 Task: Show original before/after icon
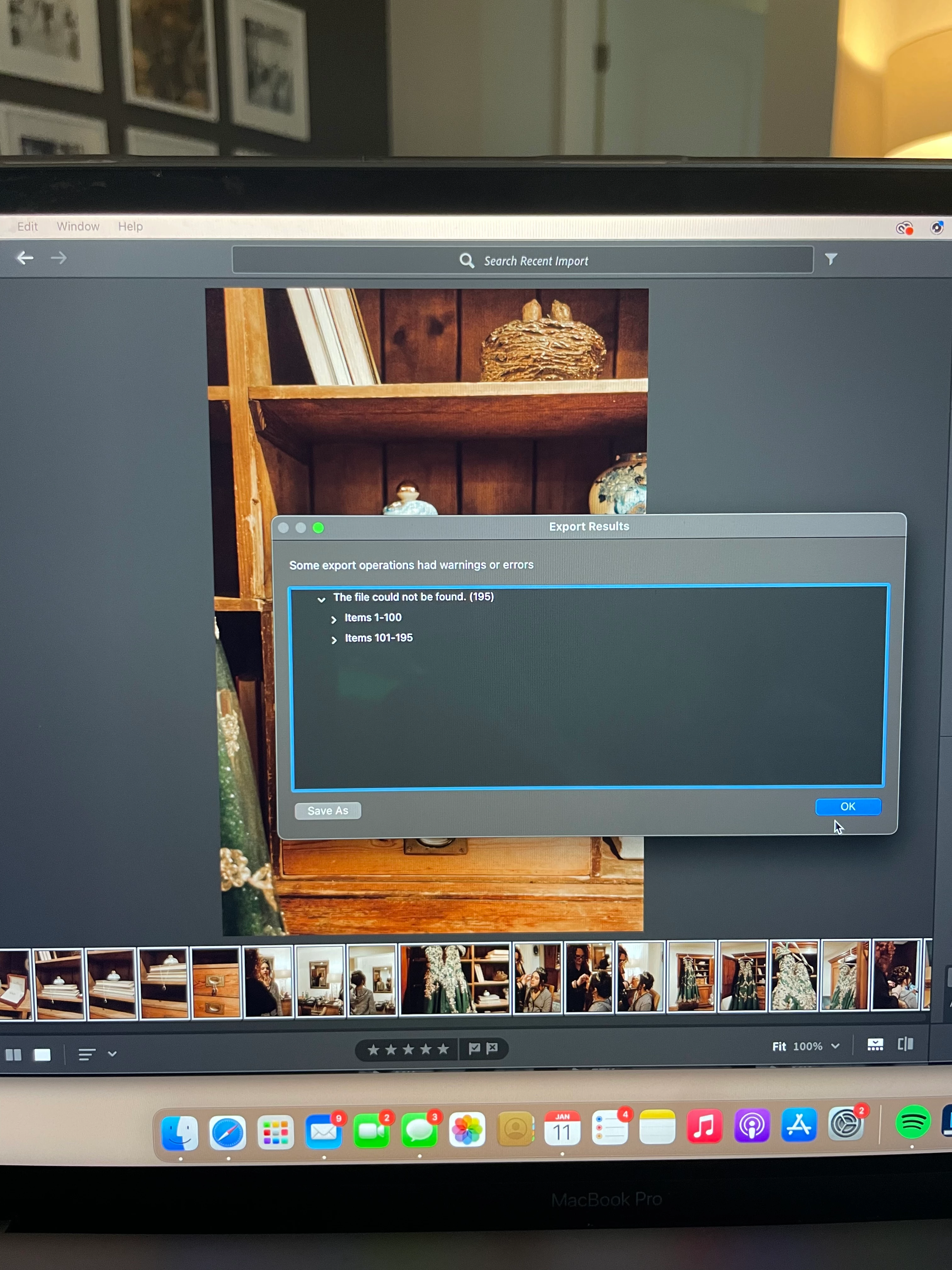tap(905, 1044)
